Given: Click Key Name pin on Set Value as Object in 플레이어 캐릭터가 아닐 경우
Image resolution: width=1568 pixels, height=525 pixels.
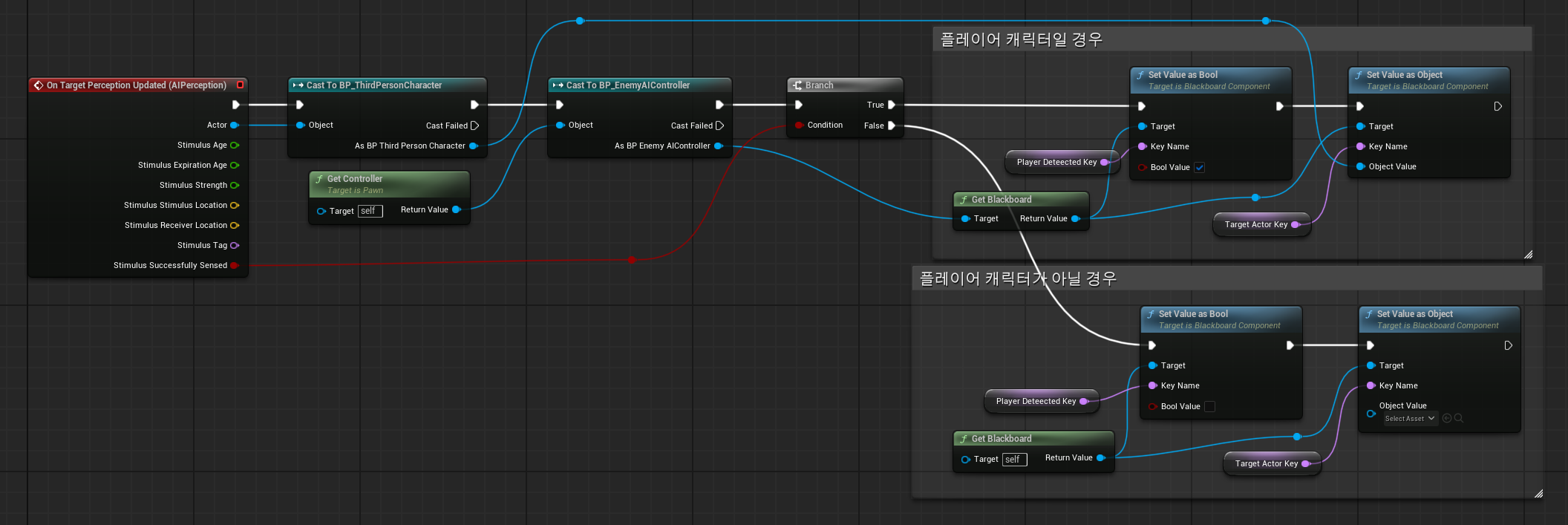Looking at the screenshot, I should pyautogui.click(x=1371, y=386).
